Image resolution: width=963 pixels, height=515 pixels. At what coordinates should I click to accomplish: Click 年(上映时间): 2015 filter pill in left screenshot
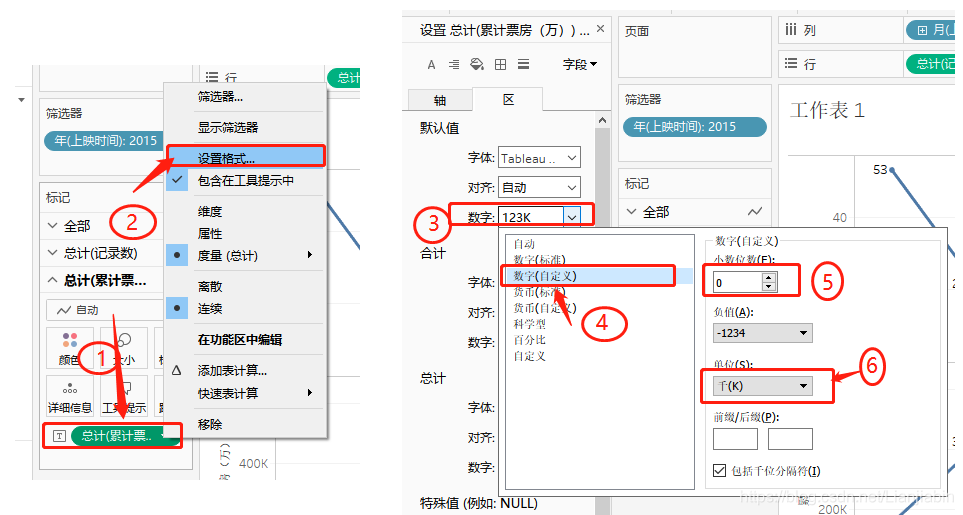tap(106, 141)
